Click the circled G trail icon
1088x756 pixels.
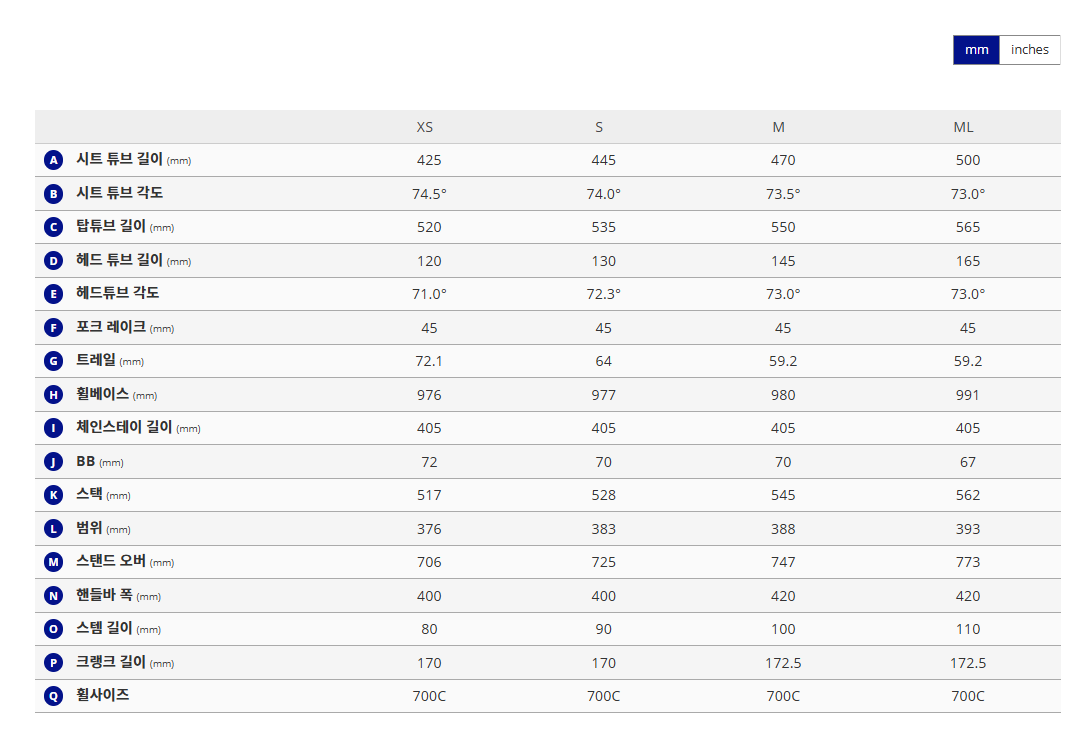[54, 361]
